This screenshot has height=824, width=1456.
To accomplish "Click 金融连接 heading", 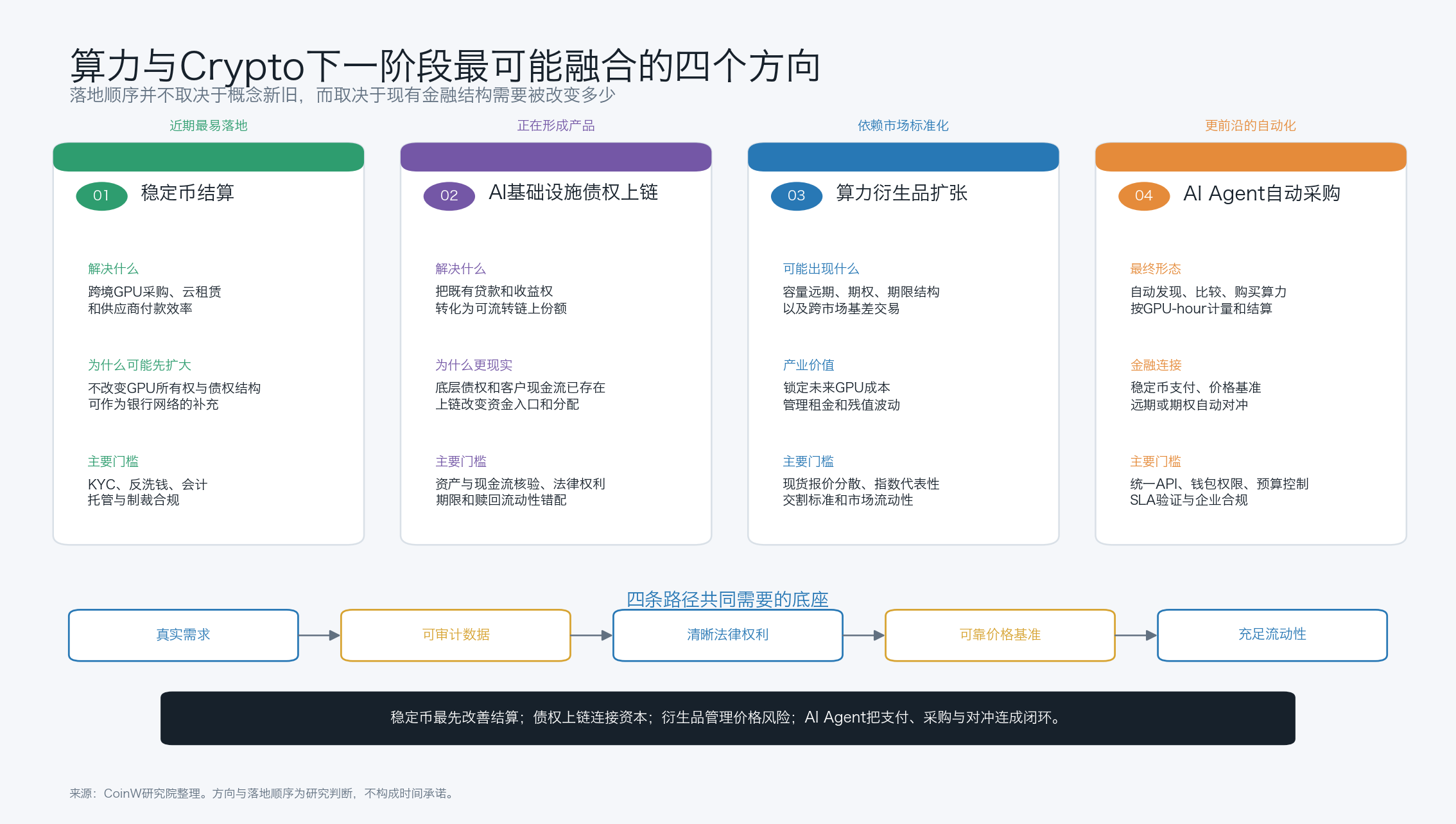I will click(1156, 365).
